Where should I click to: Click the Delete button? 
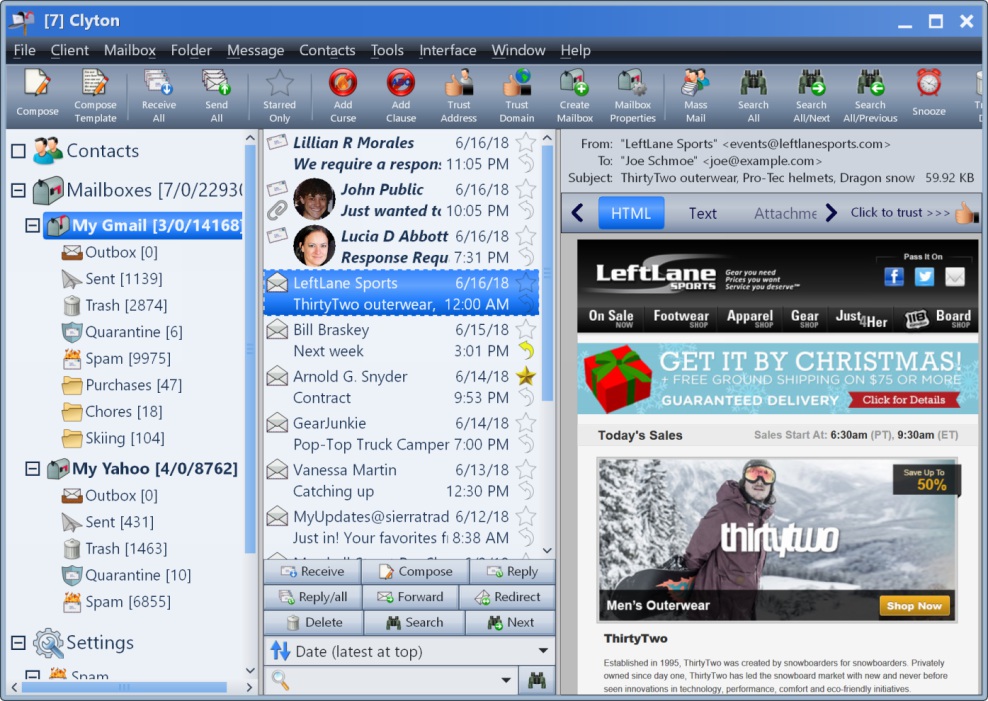tap(314, 622)
